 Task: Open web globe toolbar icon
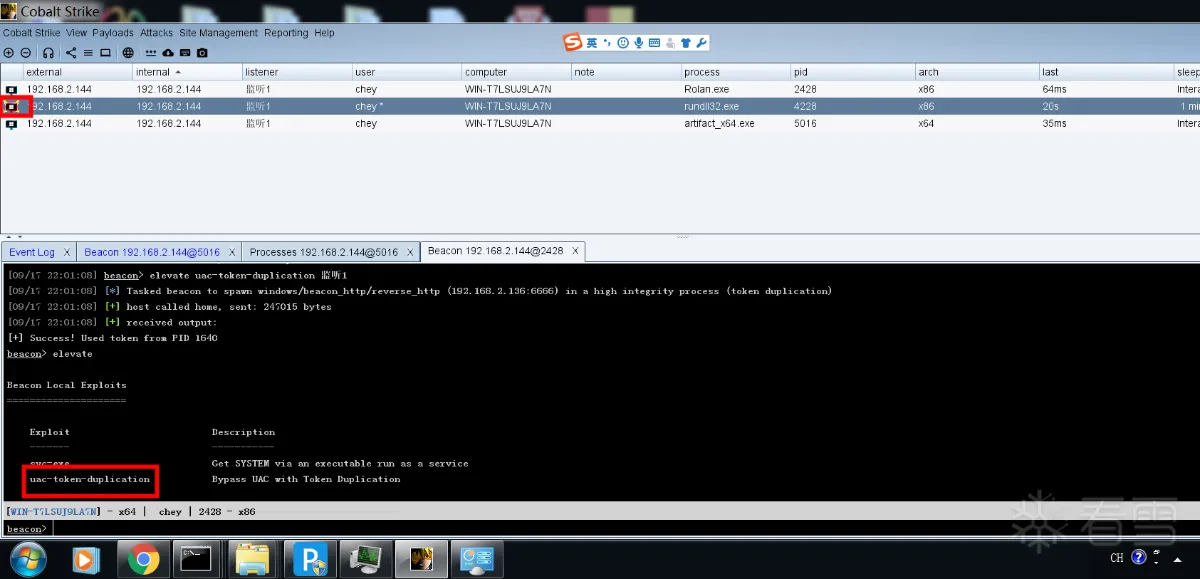click(128, 53)
